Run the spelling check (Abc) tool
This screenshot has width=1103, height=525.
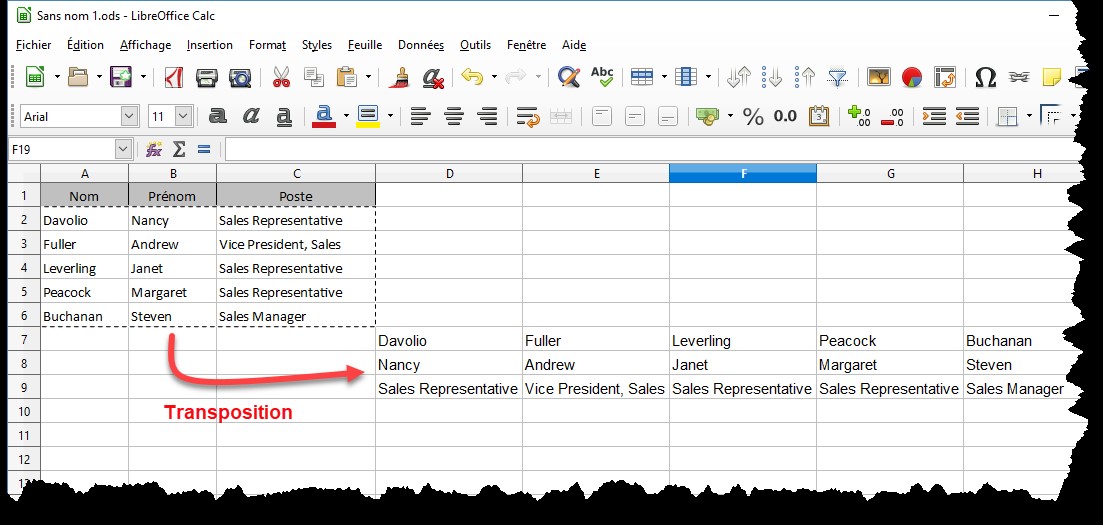pyautogui.click(x=602, y=78)
